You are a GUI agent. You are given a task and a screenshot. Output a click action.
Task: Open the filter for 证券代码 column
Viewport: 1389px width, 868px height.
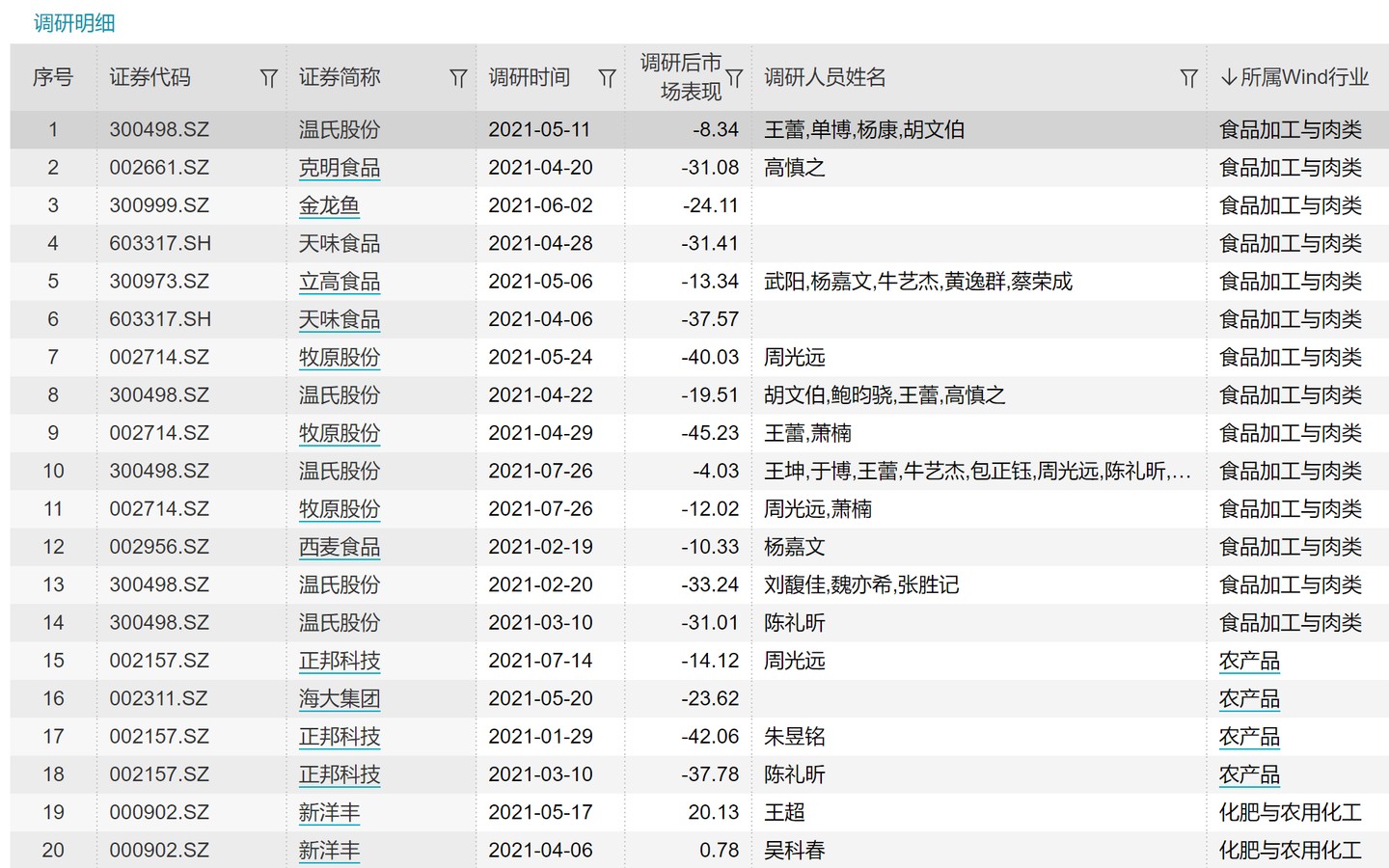(x=268, y=78)
